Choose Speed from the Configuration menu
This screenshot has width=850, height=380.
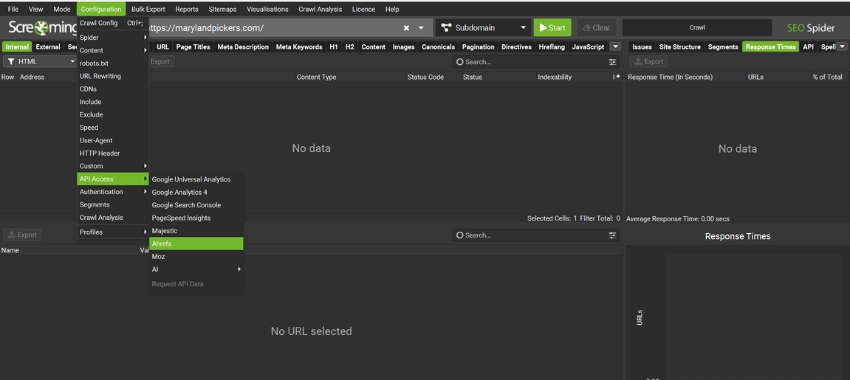coord(113,128)
